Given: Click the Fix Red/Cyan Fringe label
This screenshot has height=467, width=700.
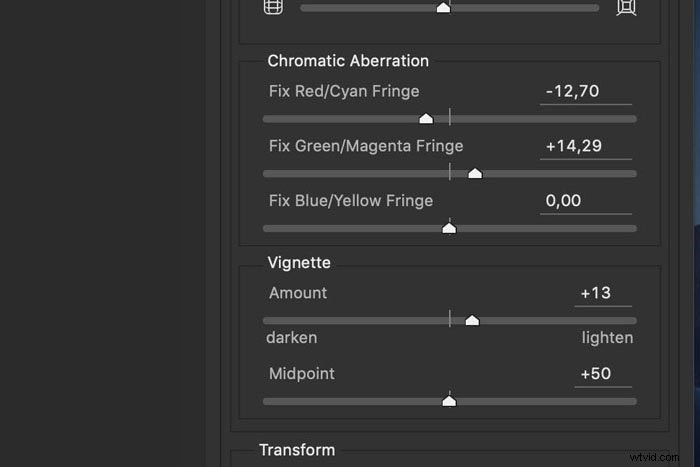Looking at the screenshot, I should (x=344, y=91).
